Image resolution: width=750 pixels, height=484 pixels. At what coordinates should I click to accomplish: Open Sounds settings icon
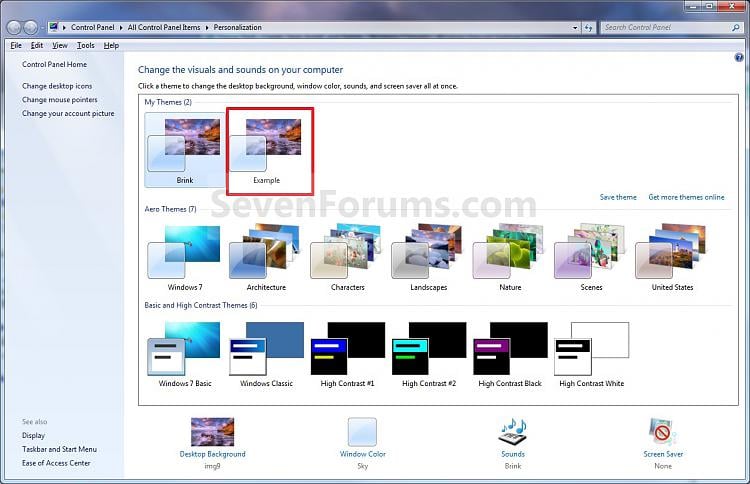[x=513, y=432]
